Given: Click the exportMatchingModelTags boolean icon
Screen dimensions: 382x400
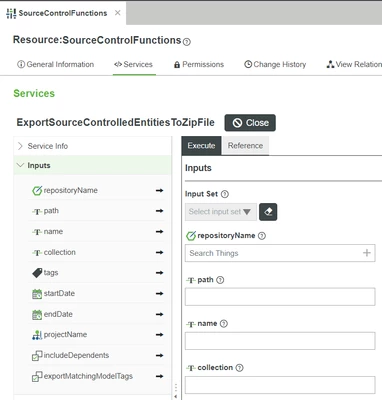Looking at the screenshot, I should 37,376.
